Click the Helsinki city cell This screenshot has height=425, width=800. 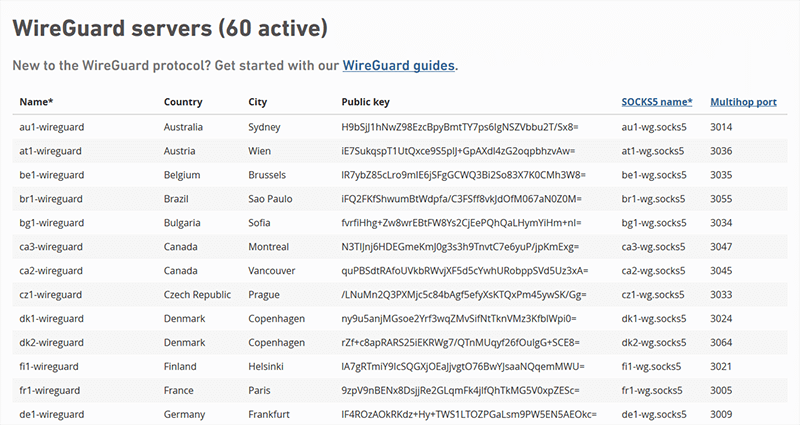[x=266, y=367]
